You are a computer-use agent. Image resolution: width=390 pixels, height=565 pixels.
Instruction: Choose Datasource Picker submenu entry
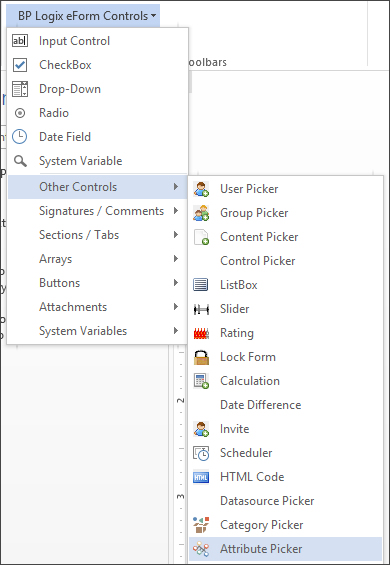pyautogui.click(x=285, y=501)
